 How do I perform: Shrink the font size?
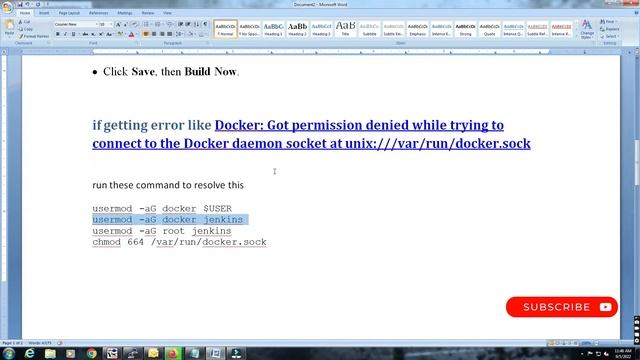pyautogui.click(x=126, y=24)
